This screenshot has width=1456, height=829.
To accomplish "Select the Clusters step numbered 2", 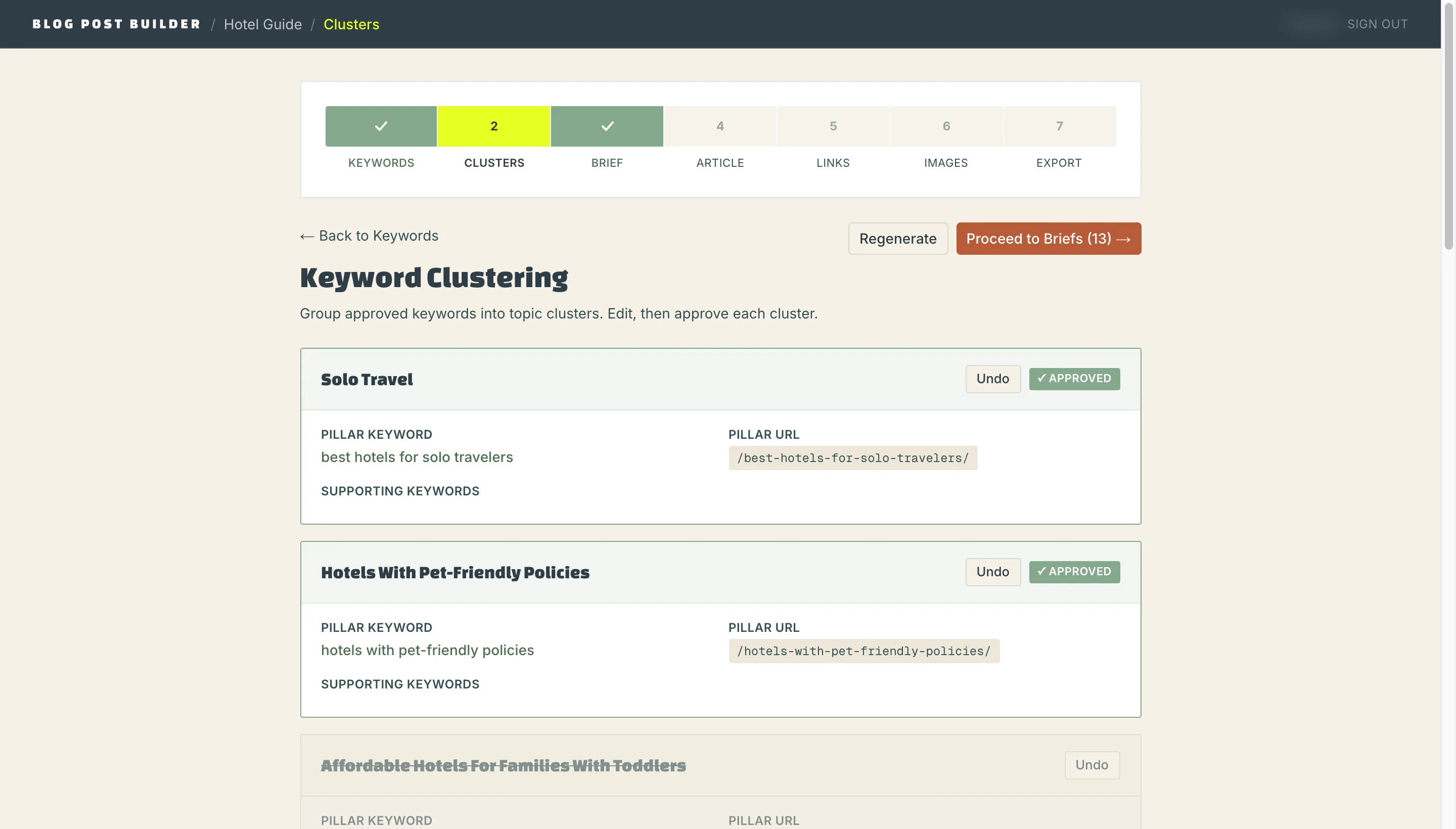I will click(x=494, y=126).
